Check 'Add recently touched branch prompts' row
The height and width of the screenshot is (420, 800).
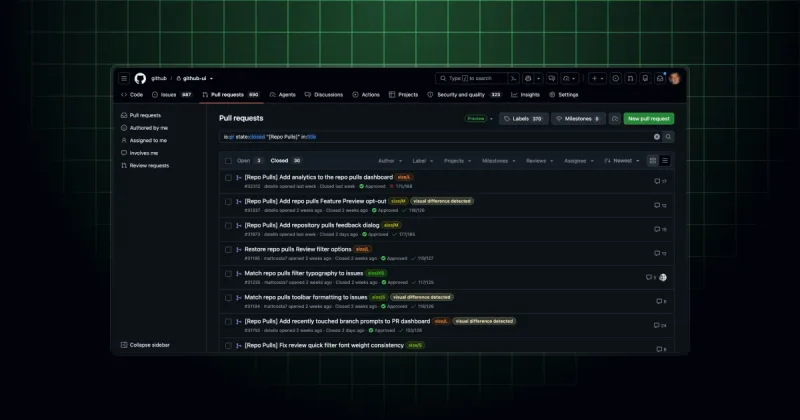tap(228, 322)
